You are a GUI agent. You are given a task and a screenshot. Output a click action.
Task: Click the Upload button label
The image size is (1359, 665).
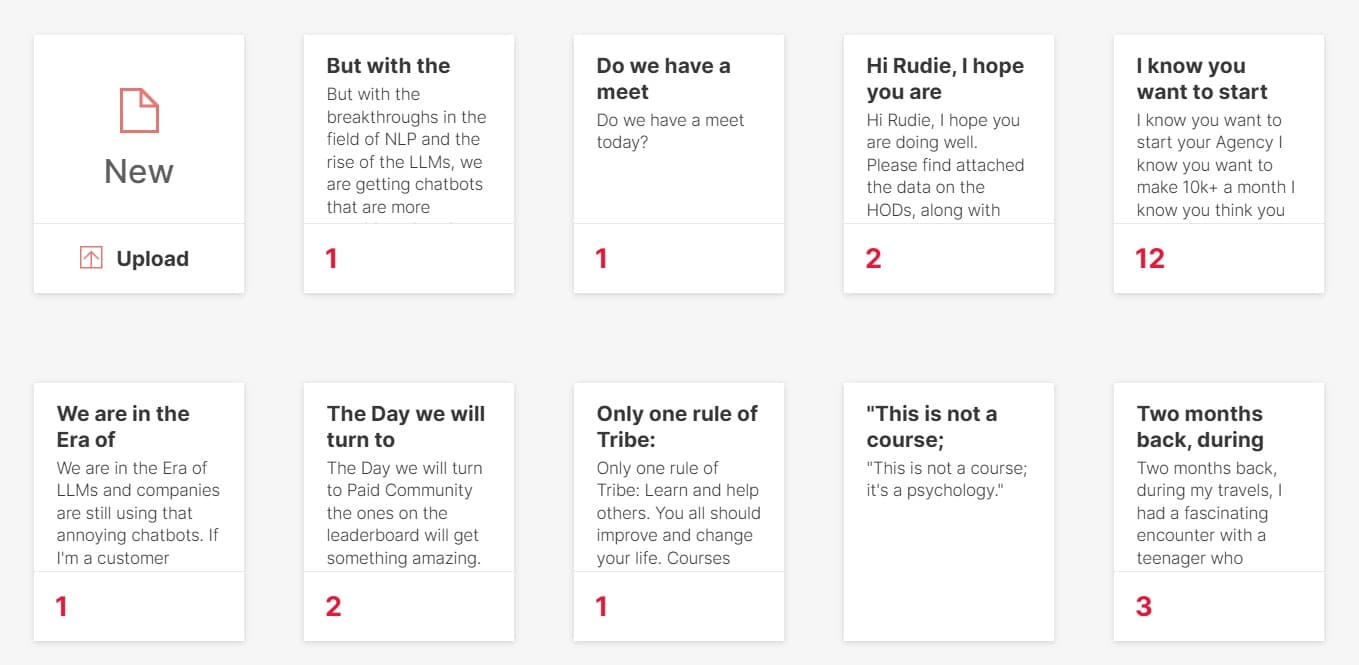click(x=152, y=258)
